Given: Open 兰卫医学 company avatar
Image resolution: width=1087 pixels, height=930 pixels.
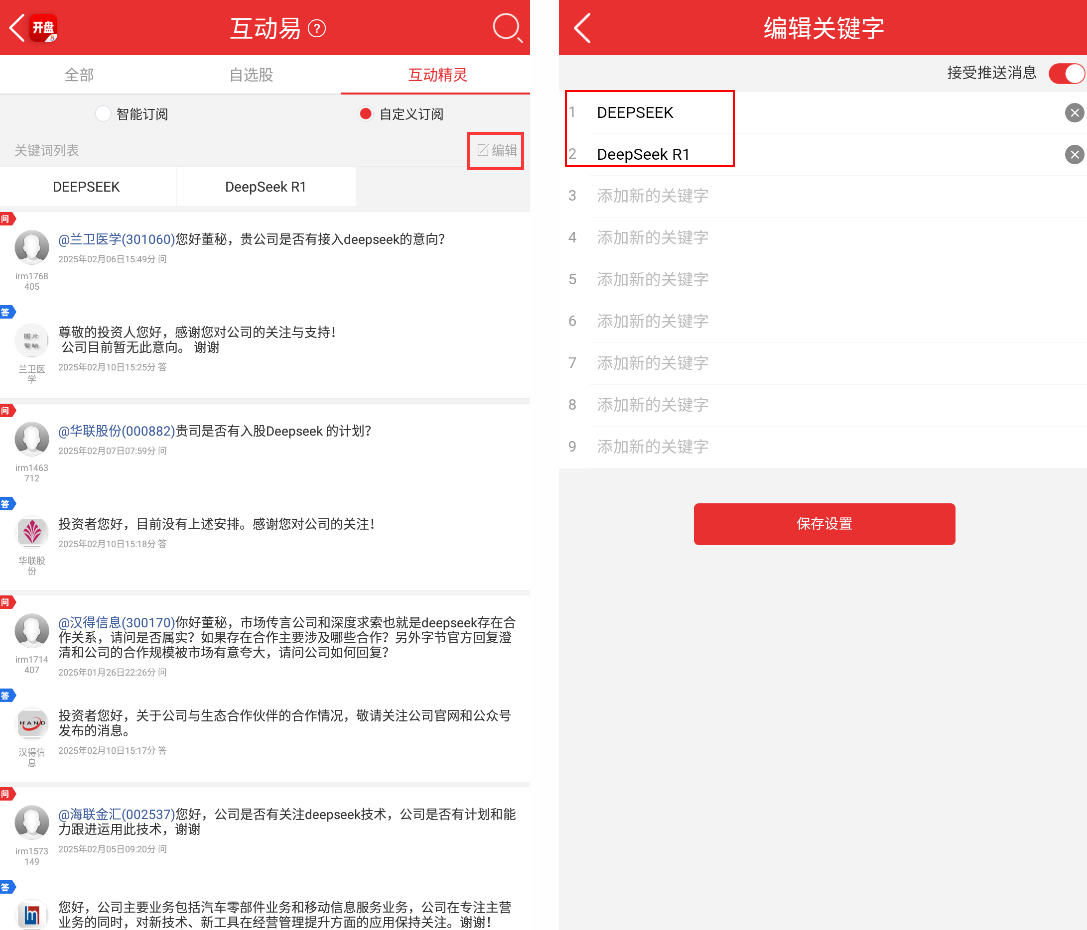Looking at the screenshot, I should click(x=32, y=340).
